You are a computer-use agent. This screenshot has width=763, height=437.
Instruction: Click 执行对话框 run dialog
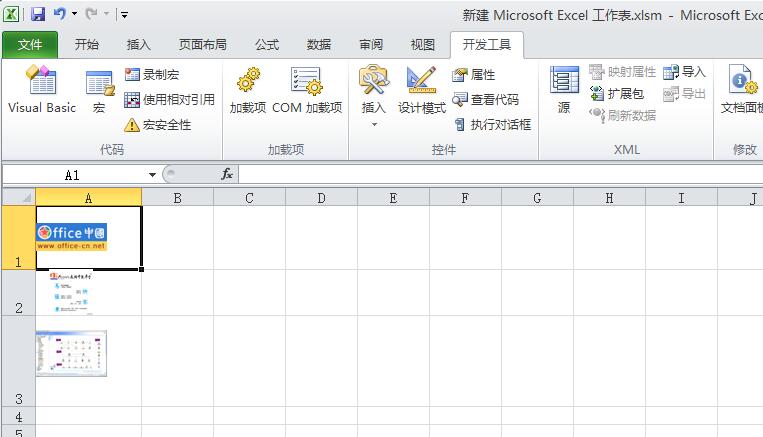492,125
